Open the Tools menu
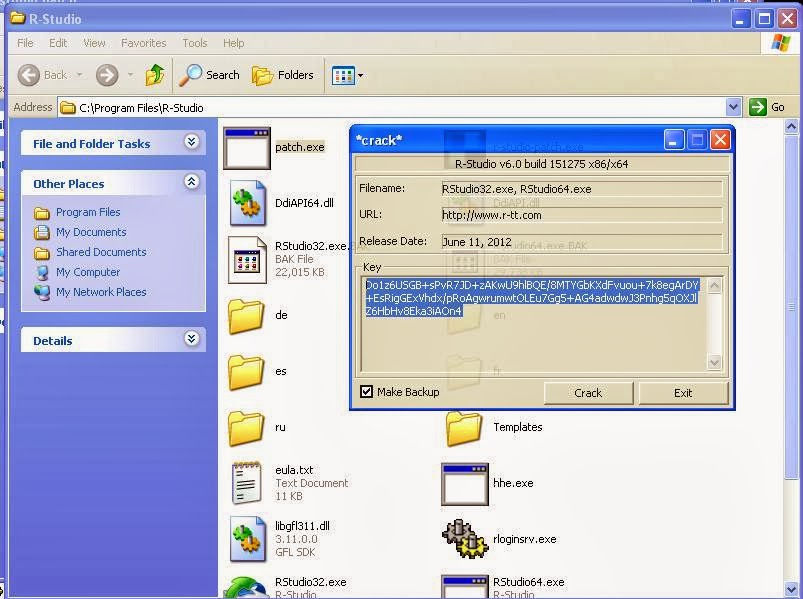This screenshot has height=599, width=803. pos(195,43)
